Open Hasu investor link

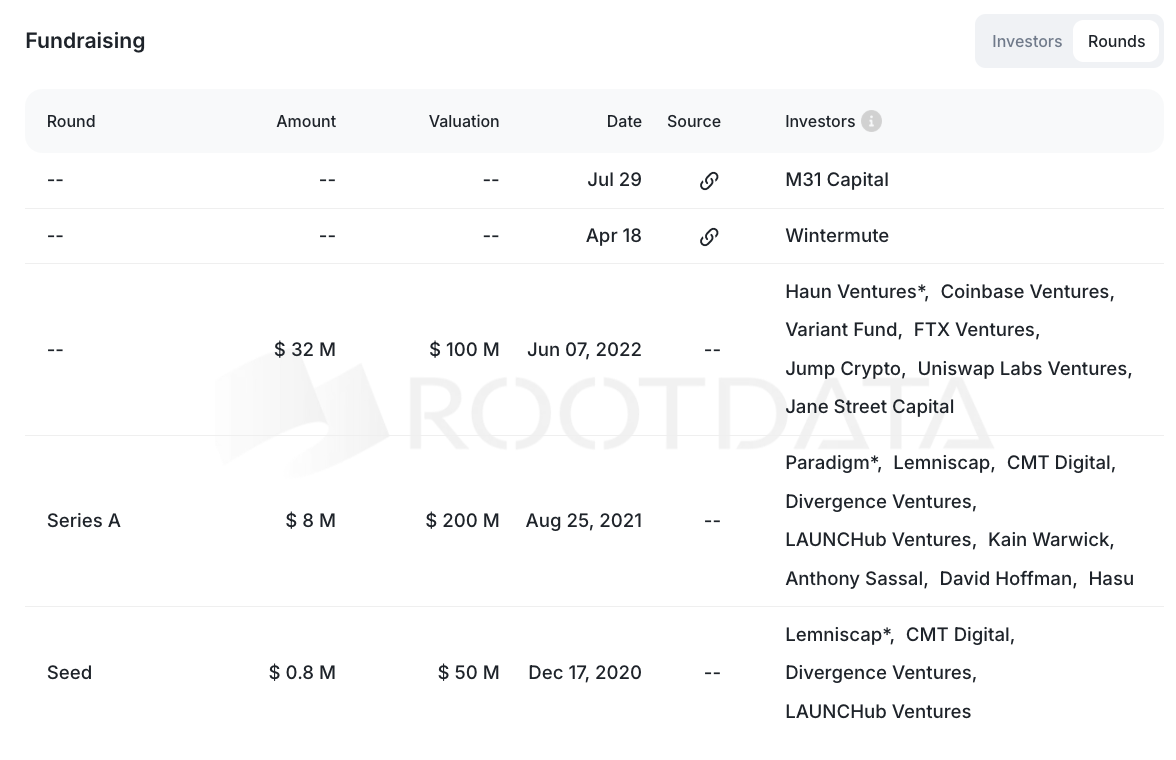click(1111, 578)
